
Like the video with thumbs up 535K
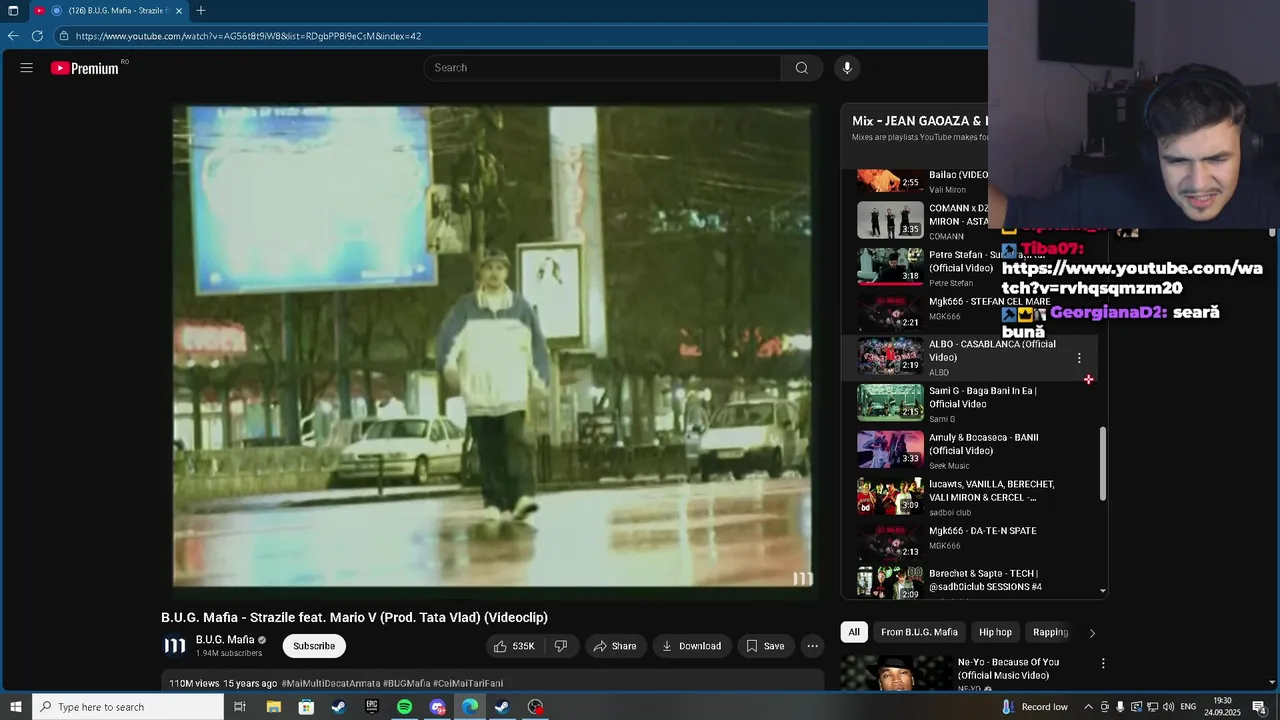pos(514,646)
